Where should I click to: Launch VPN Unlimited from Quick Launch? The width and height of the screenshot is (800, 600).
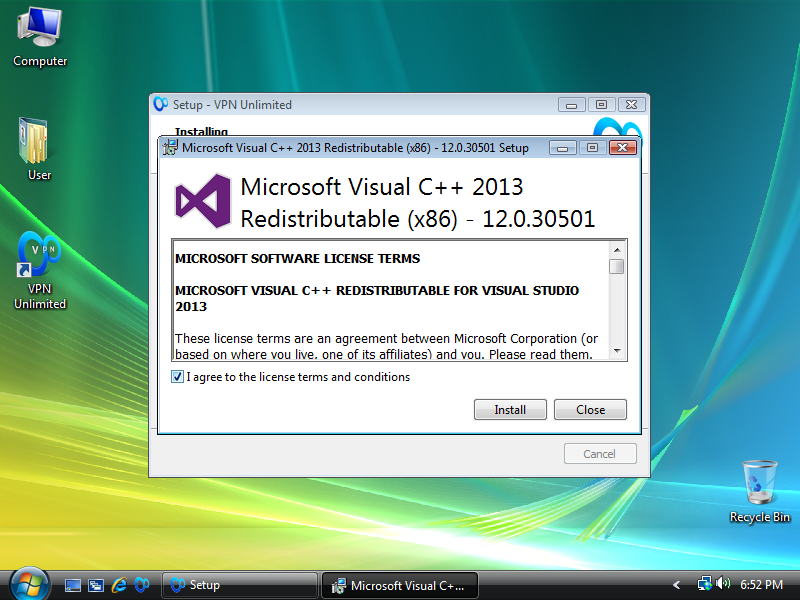click(142, 585)
